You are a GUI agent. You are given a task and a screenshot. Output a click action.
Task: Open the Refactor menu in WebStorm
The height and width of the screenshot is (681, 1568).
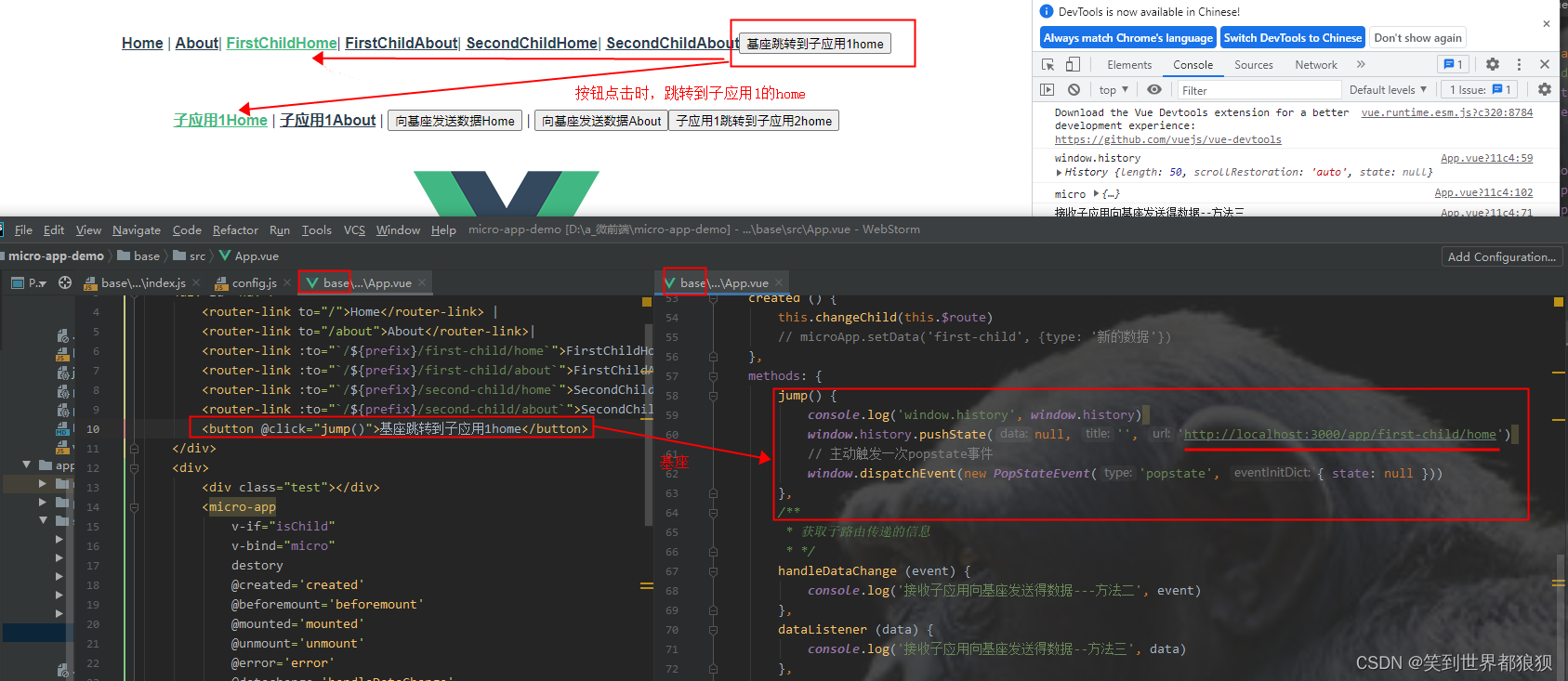pyautogui.click(x=235, y=230)
